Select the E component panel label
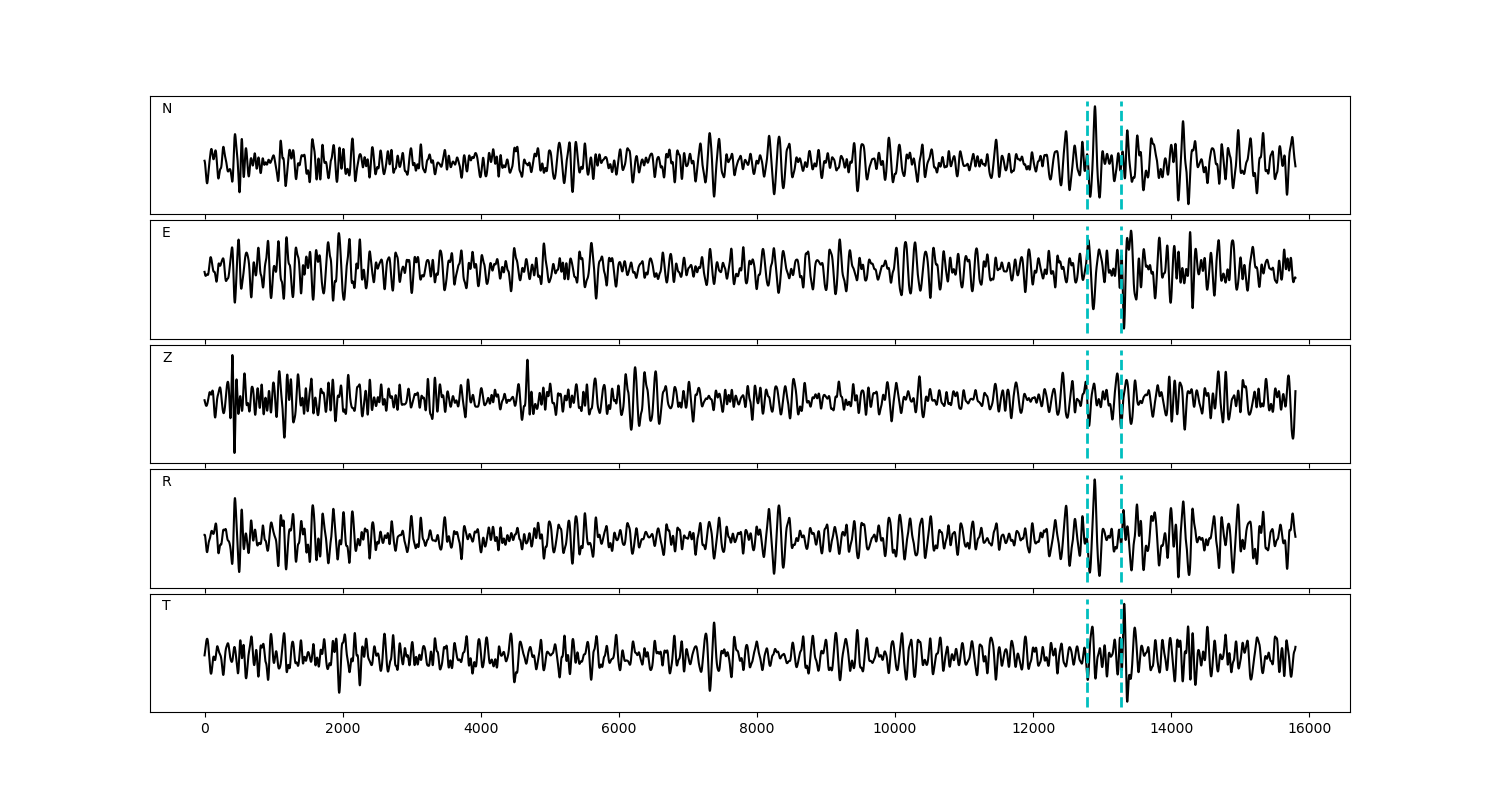 coord(167,233)
